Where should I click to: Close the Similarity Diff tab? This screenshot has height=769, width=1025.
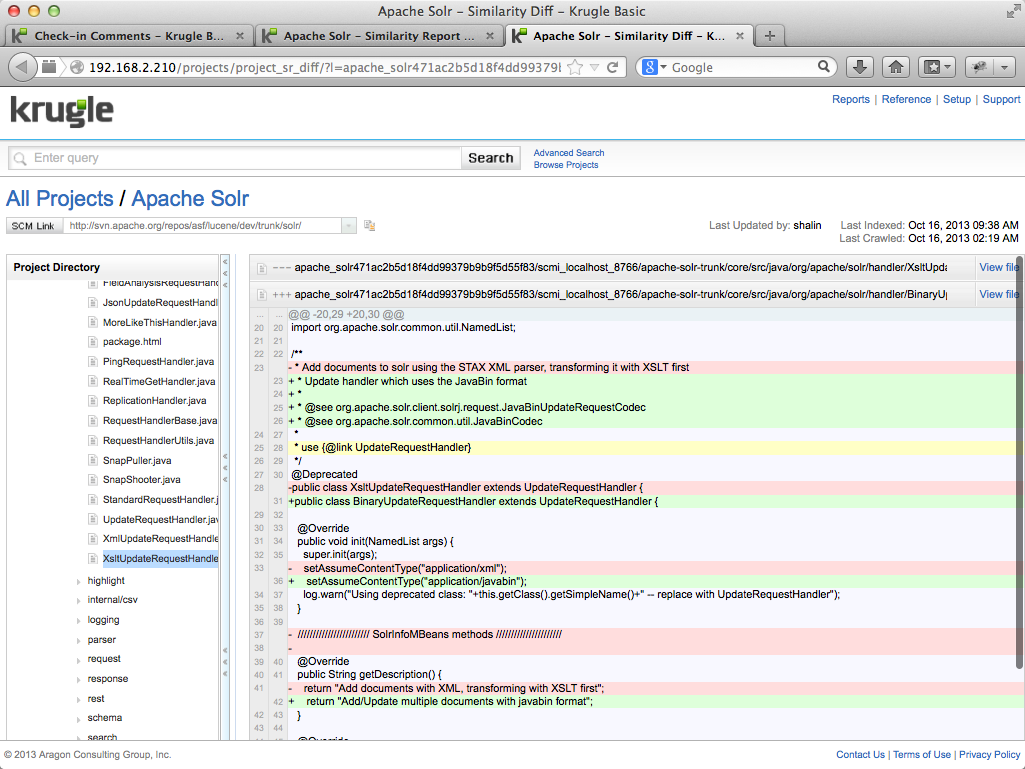click(740, 36)
